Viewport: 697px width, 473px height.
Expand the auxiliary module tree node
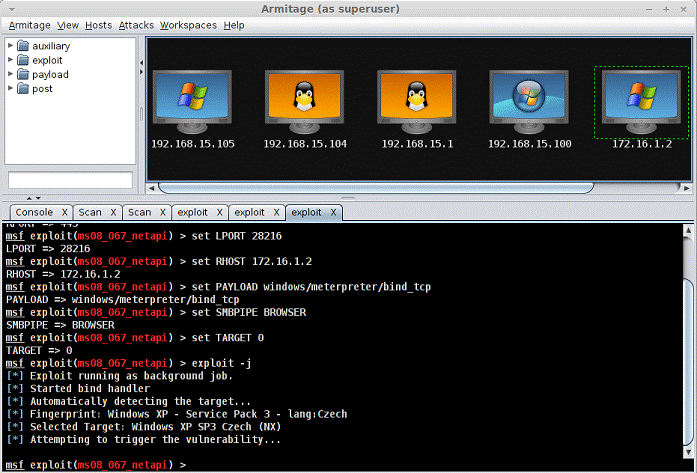10,45
